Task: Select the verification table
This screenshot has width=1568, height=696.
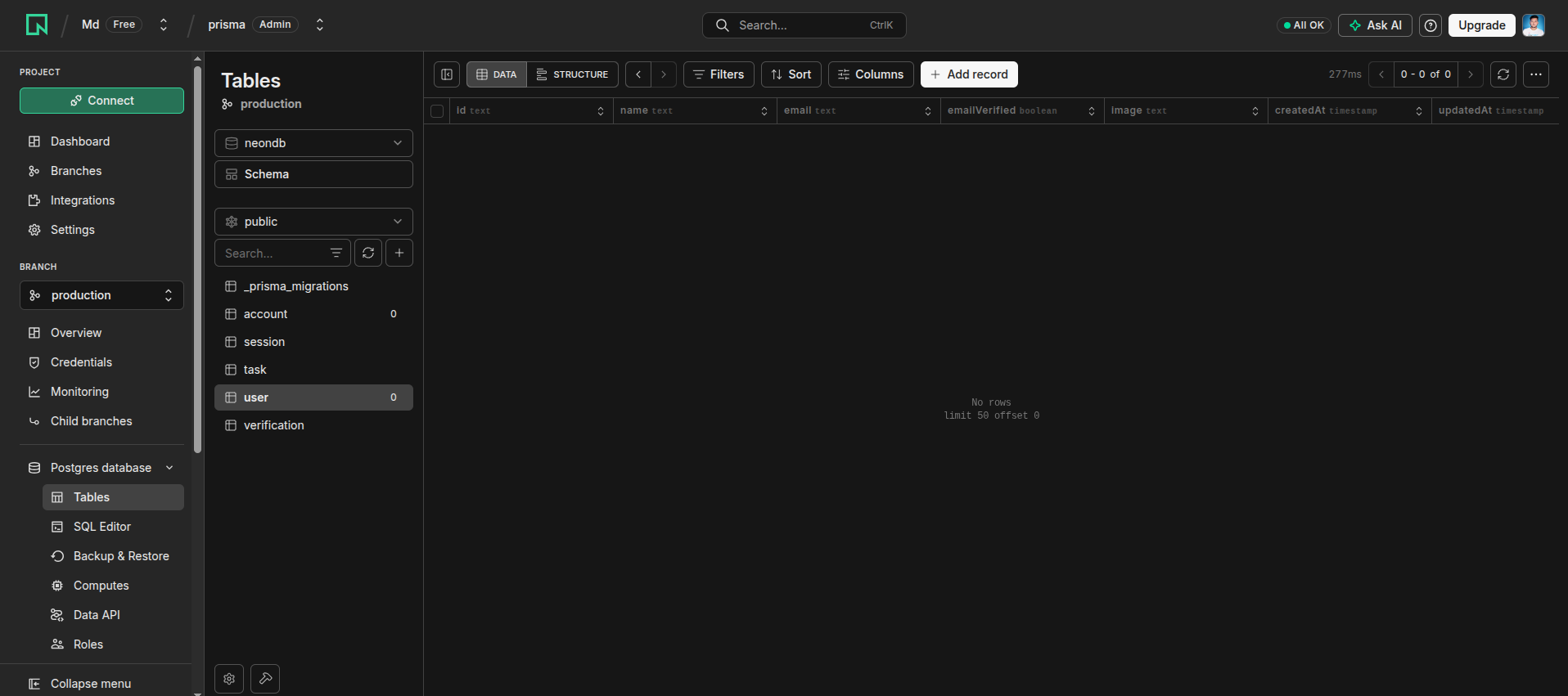Action: (313, 425)
